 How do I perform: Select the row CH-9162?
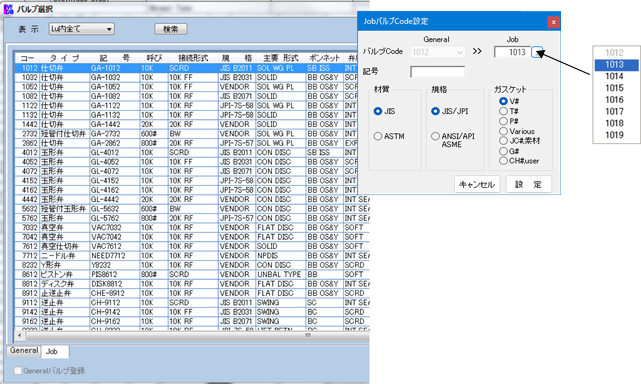coord(192,321)
